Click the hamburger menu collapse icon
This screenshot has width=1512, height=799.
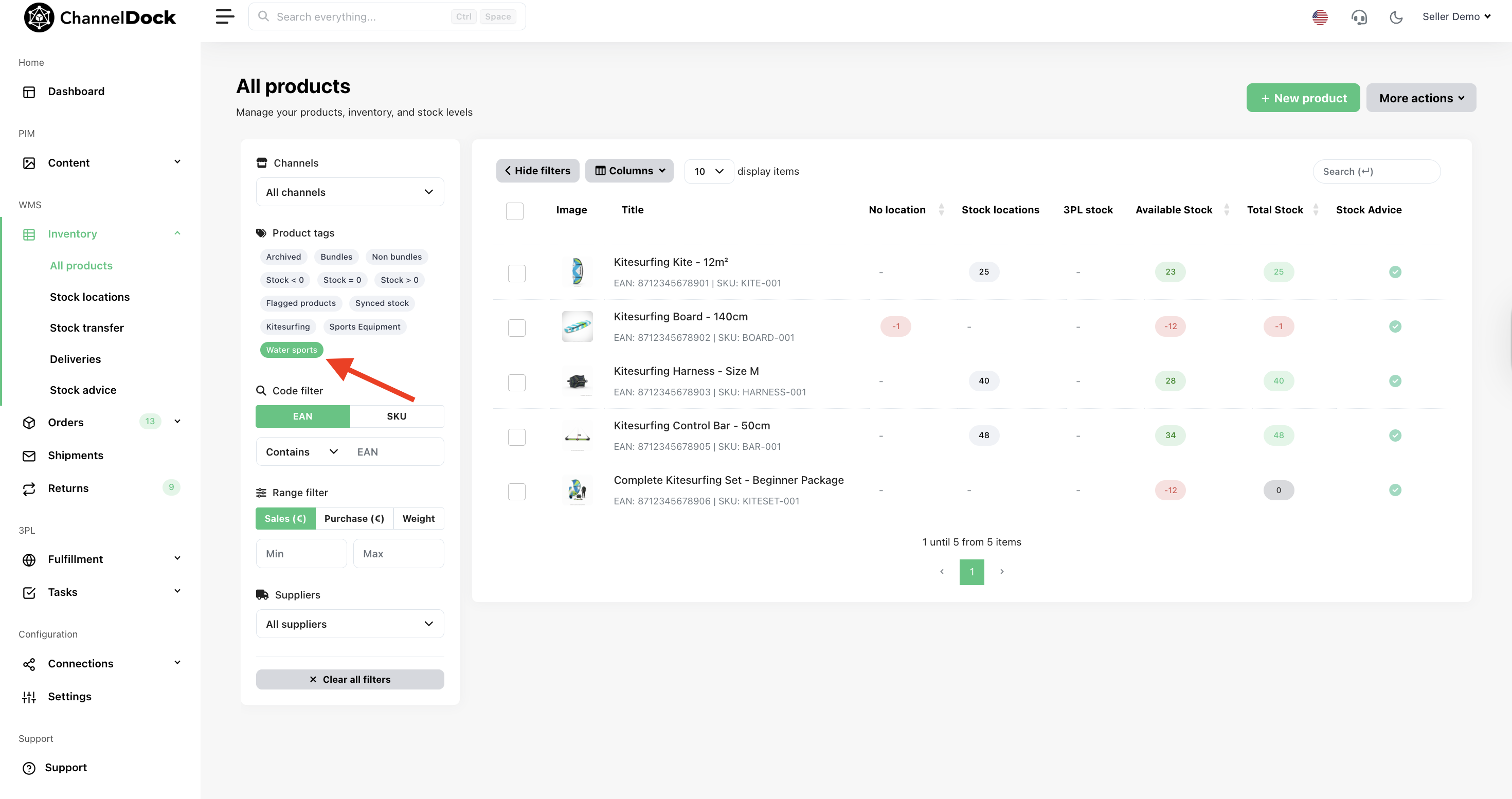click(x=225, y=16)
